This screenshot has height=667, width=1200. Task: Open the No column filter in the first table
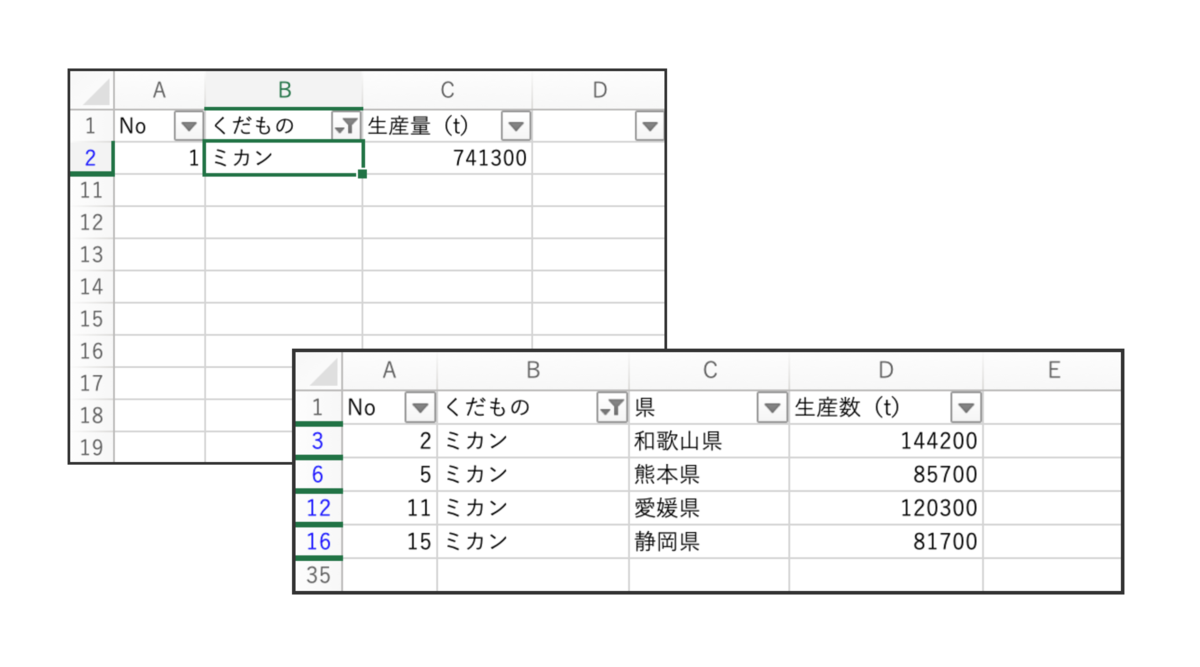tap(188, 126)
